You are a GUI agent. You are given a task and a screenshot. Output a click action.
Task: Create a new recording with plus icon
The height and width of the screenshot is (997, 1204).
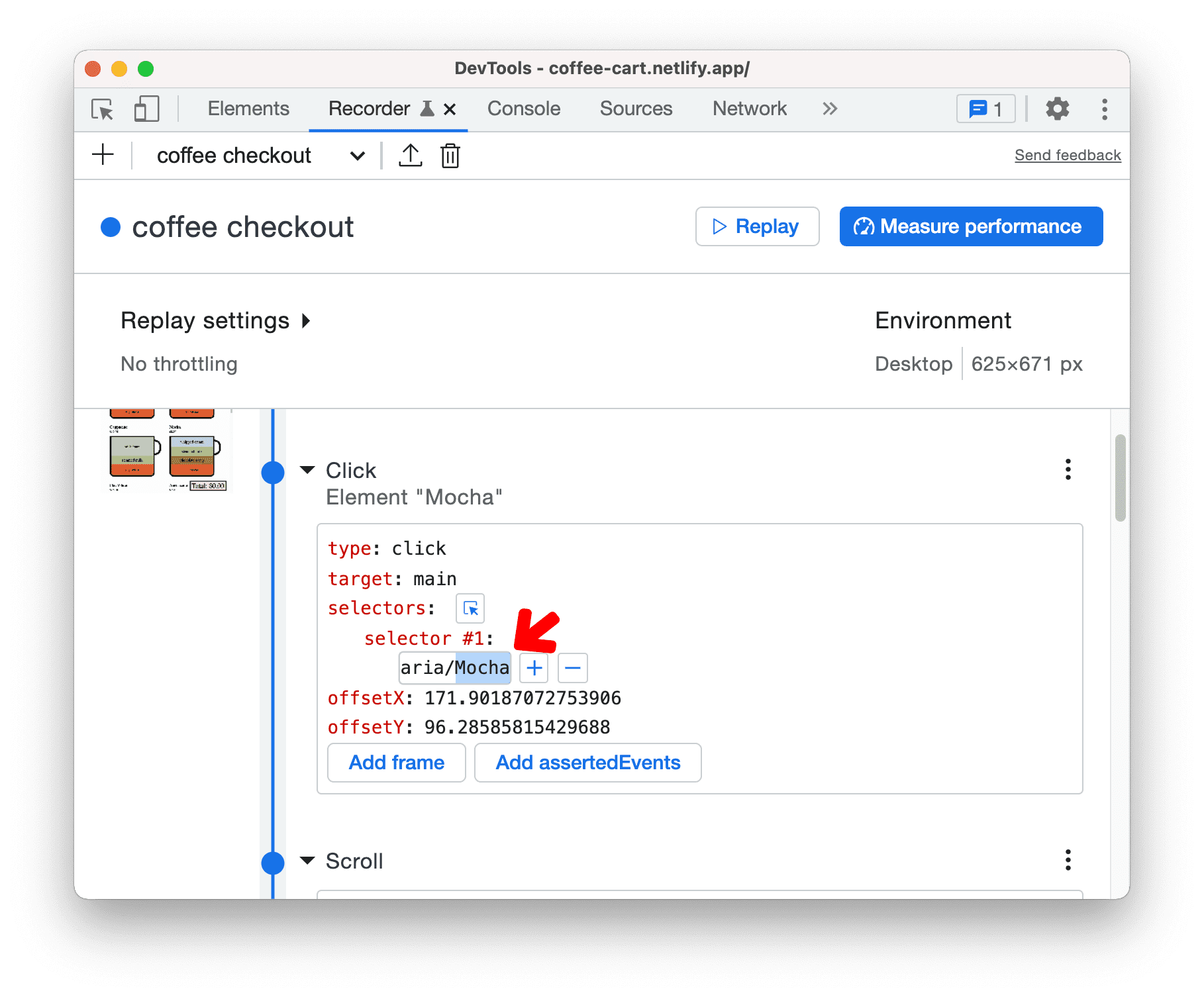pos(103,156)
